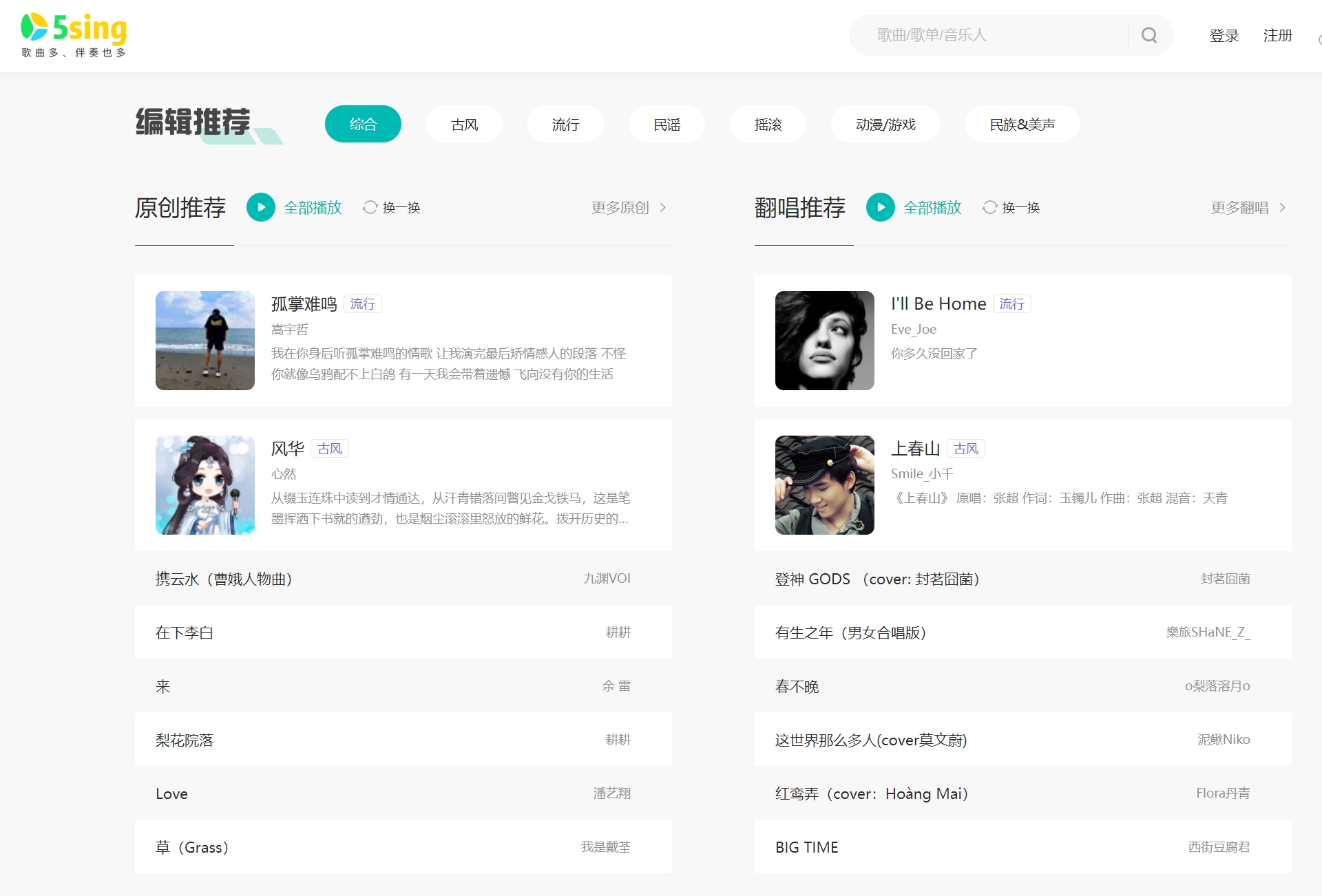
Task: Switch to the 古风 category tab
Action: click(464, 125)
